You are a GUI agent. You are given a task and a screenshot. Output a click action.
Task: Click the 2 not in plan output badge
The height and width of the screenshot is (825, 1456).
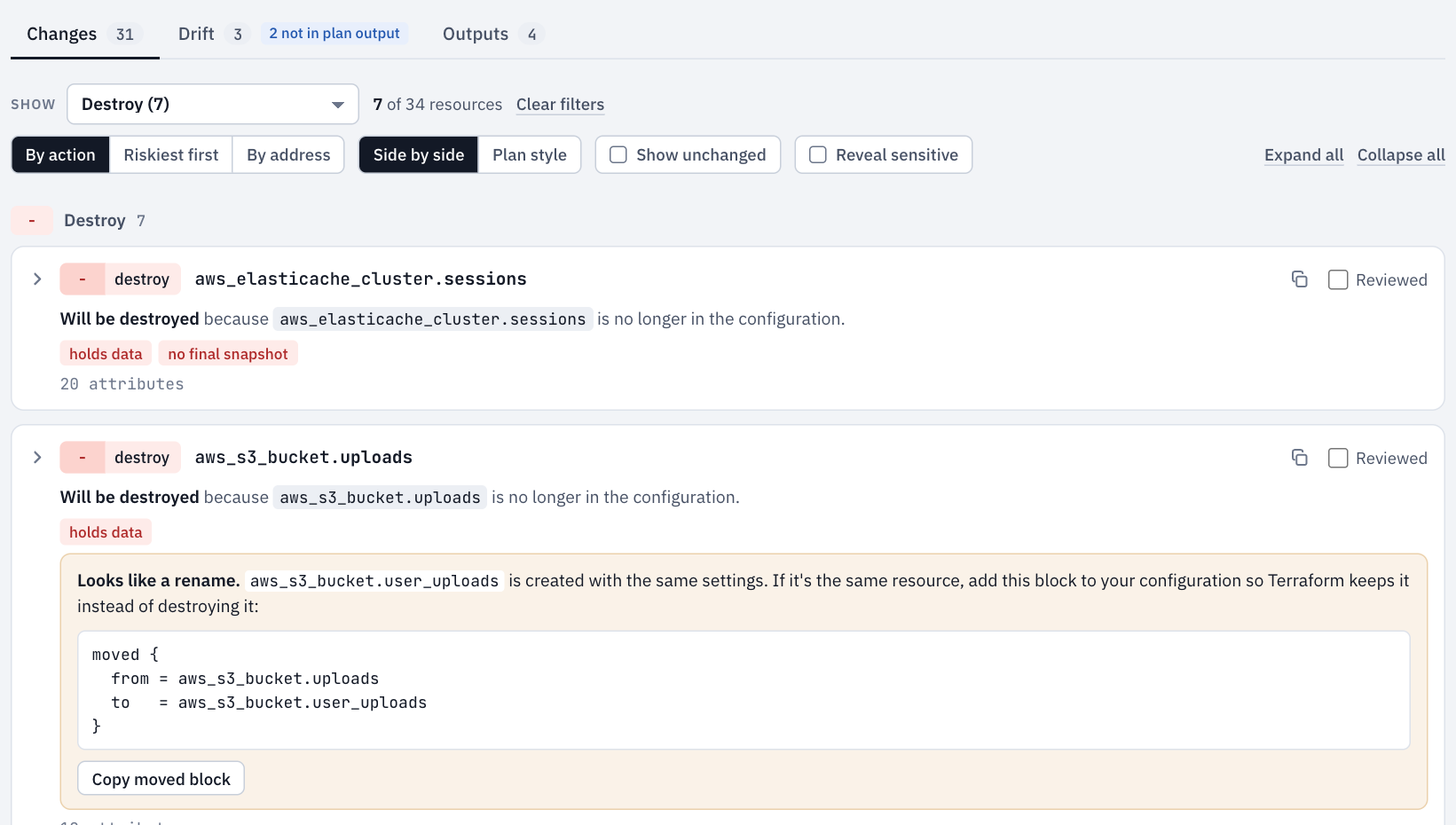(334, 34)
